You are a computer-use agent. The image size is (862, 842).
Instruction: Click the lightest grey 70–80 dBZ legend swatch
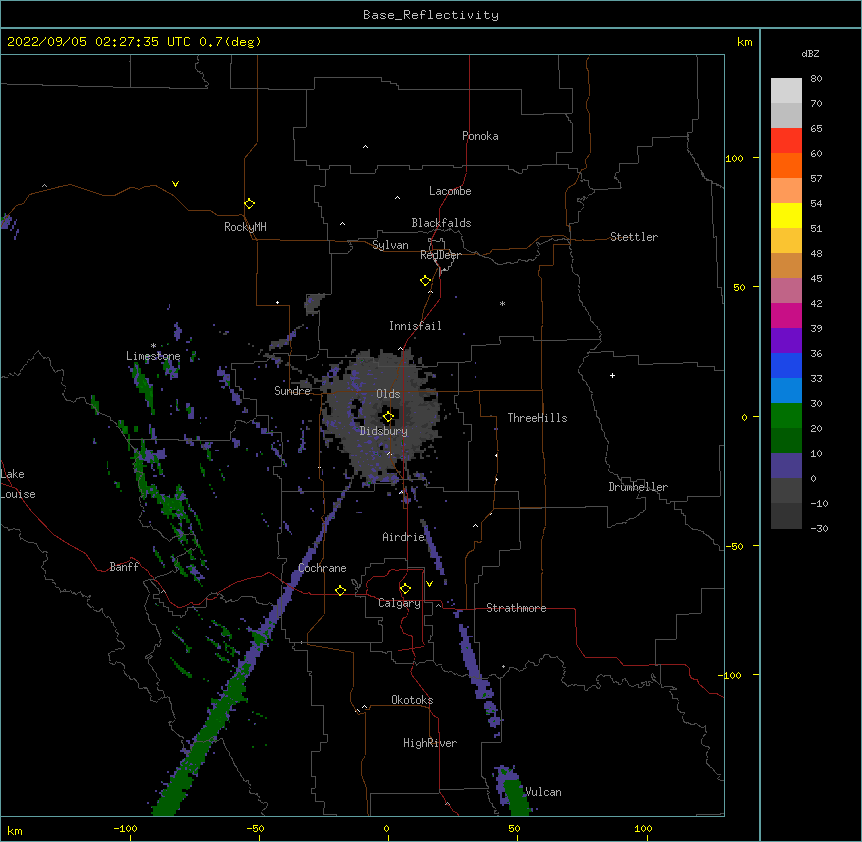pos(786,90)
